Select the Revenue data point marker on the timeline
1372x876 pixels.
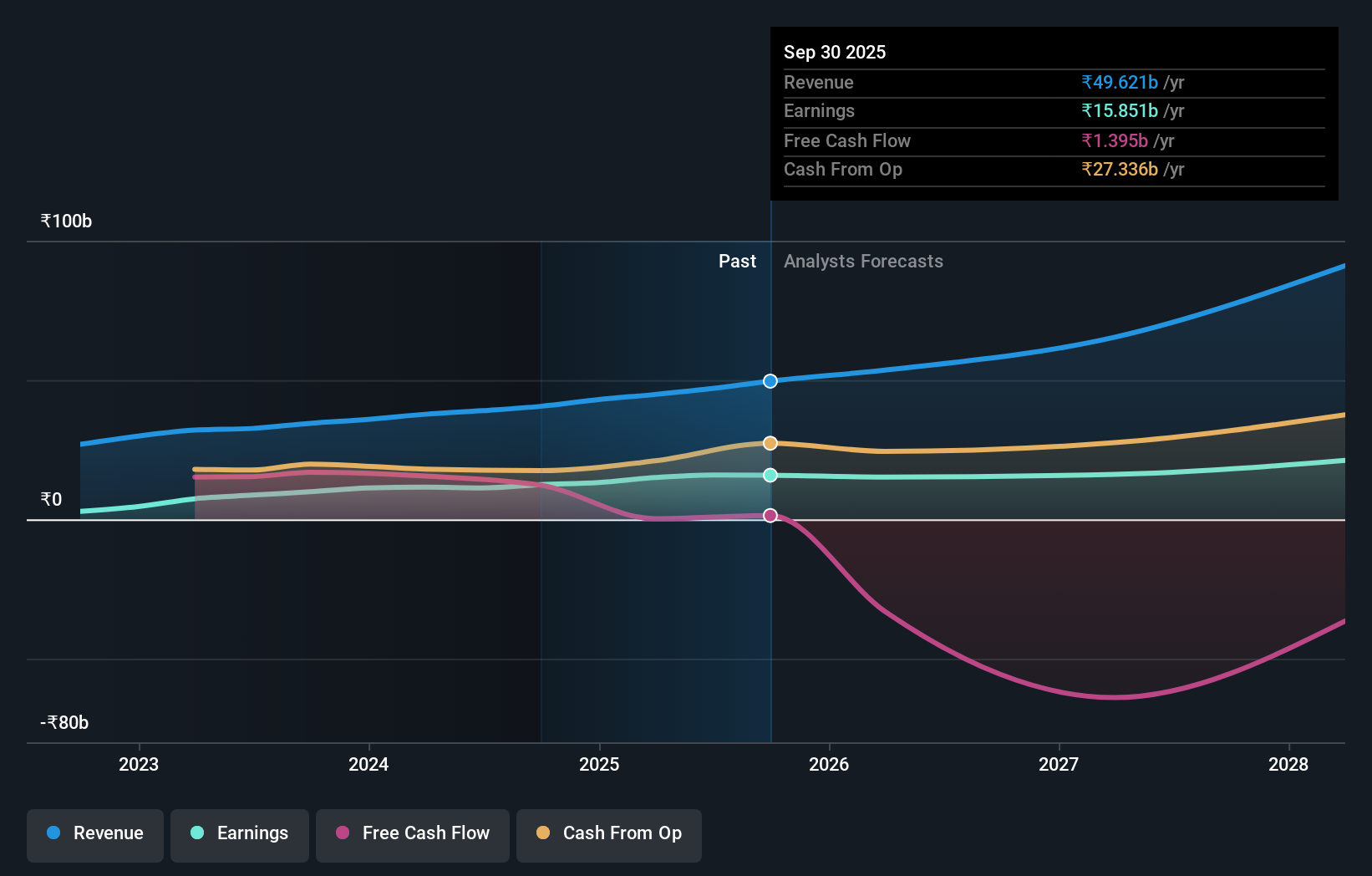(x=770, y=380)
